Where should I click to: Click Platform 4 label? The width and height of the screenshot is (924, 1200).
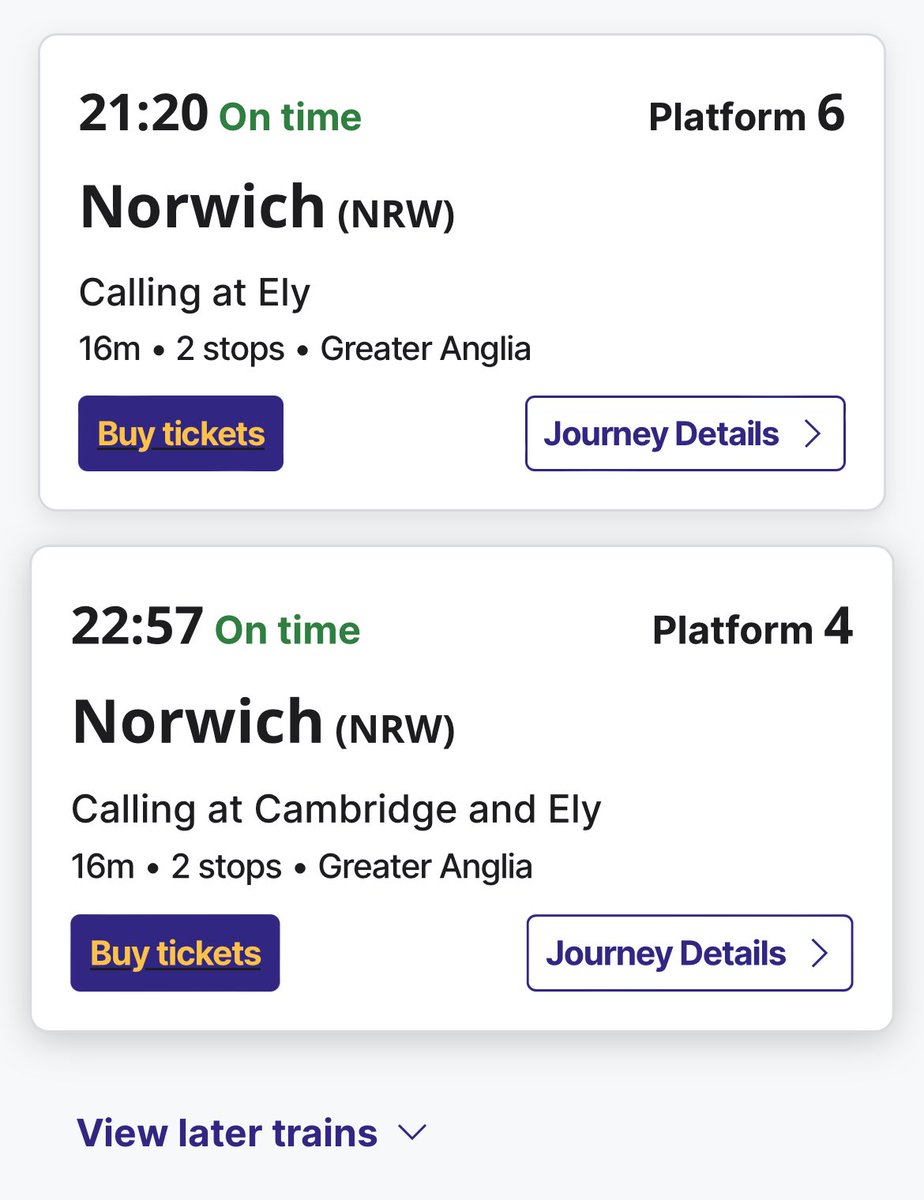(752, 629)
